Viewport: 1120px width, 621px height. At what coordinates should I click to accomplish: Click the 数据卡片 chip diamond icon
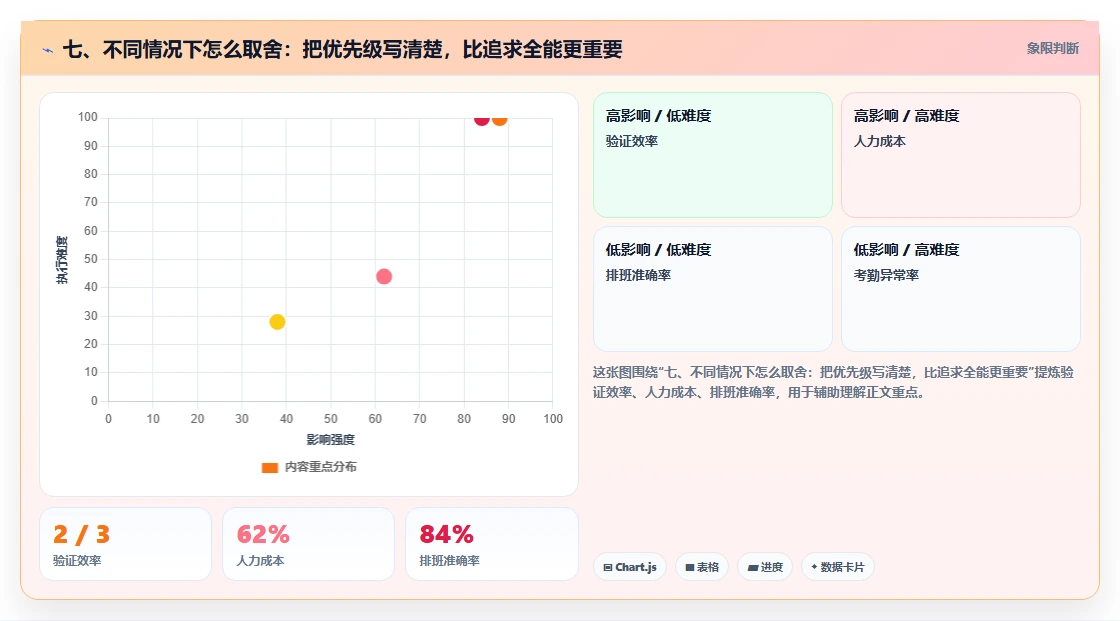814,567
